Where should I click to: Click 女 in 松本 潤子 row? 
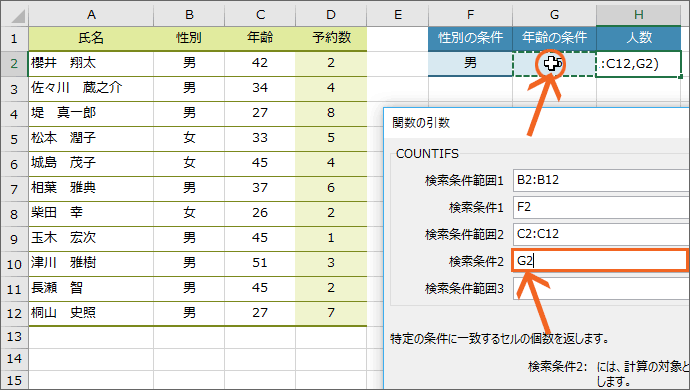point(189,138)
